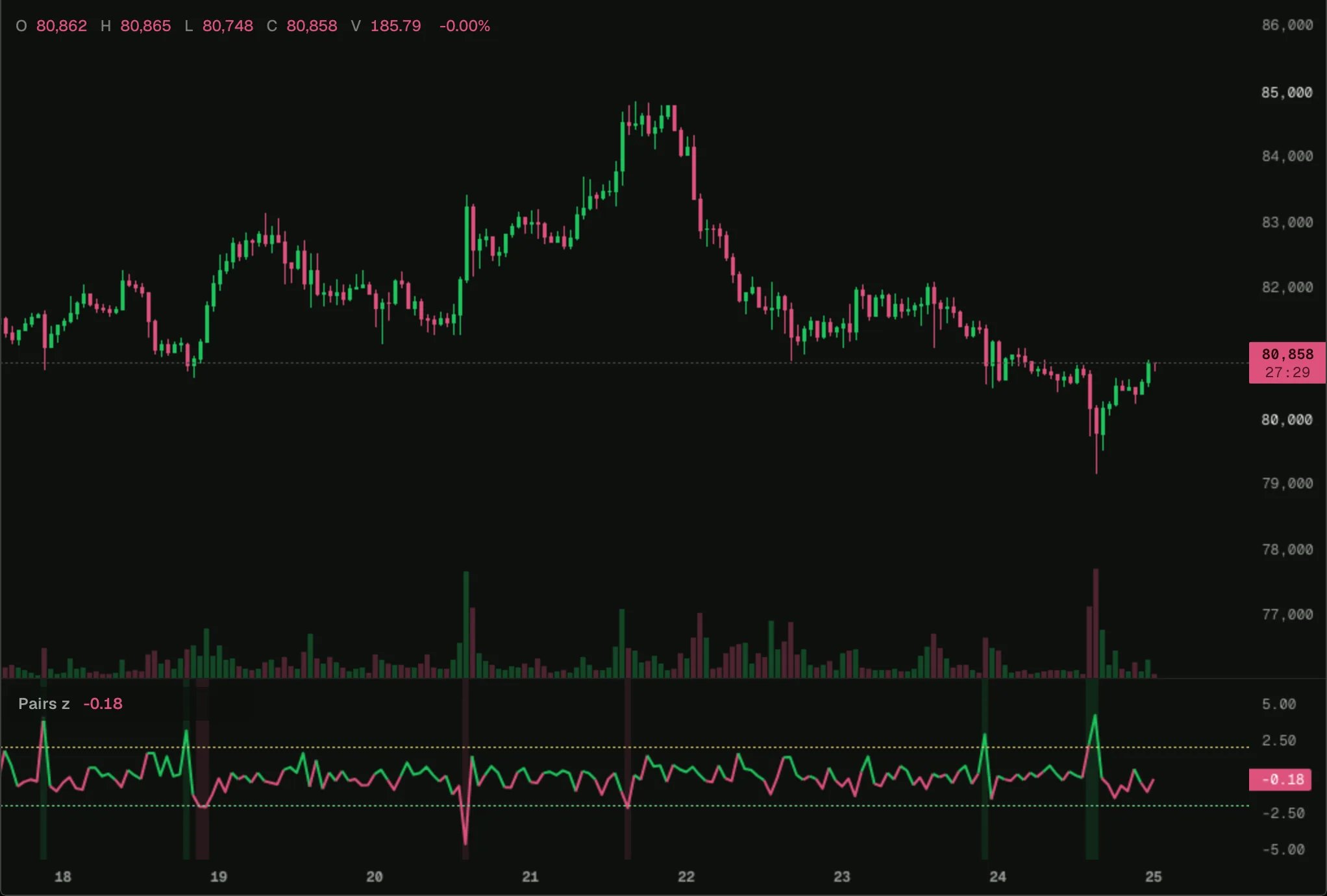Click the 80,000 price axis label
This screenshot has height=896, width=1327.
(x=1287, y=420)
